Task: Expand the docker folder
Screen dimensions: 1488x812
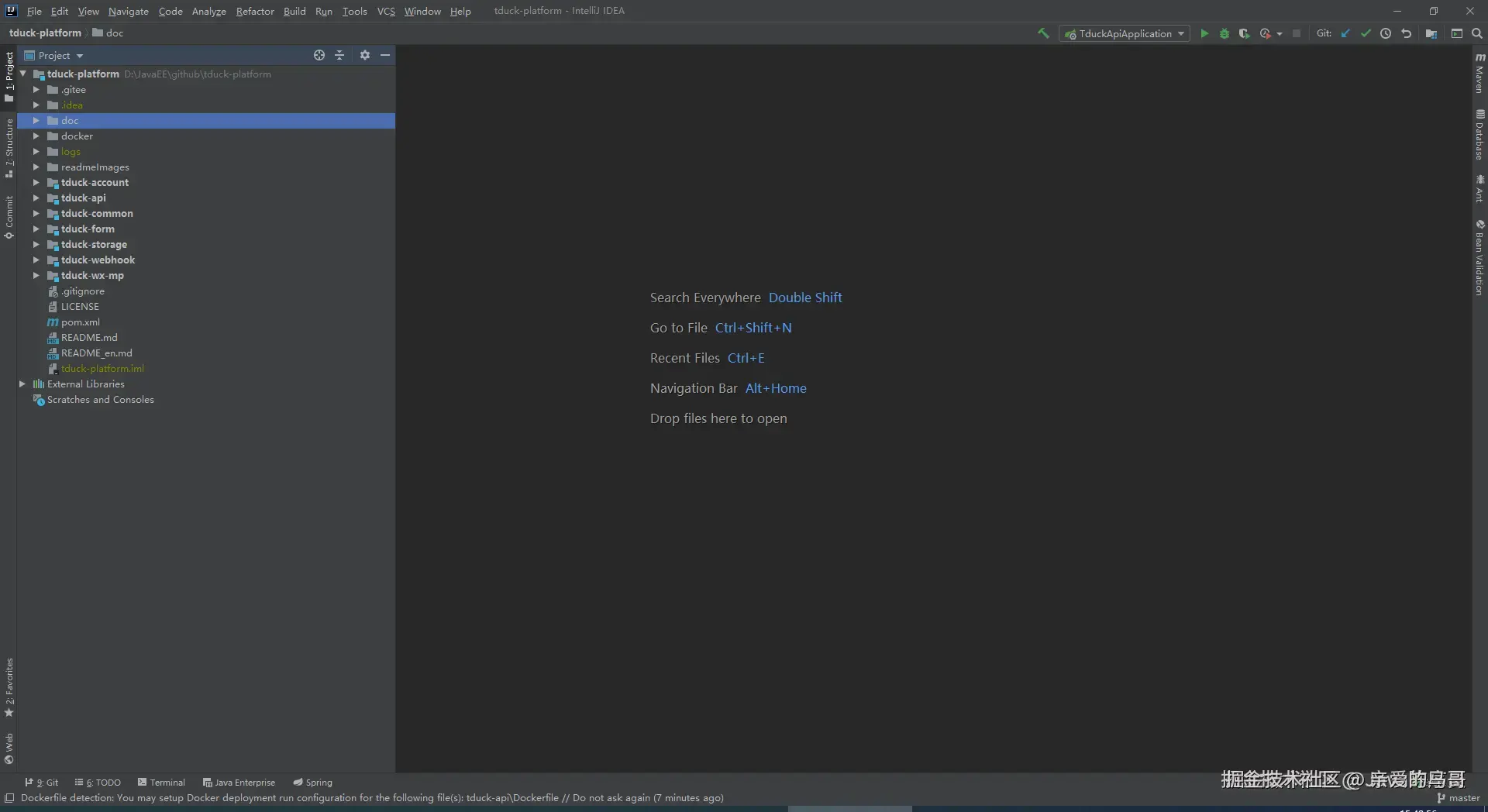Action: pyautogui.click(x=36, y=136)
